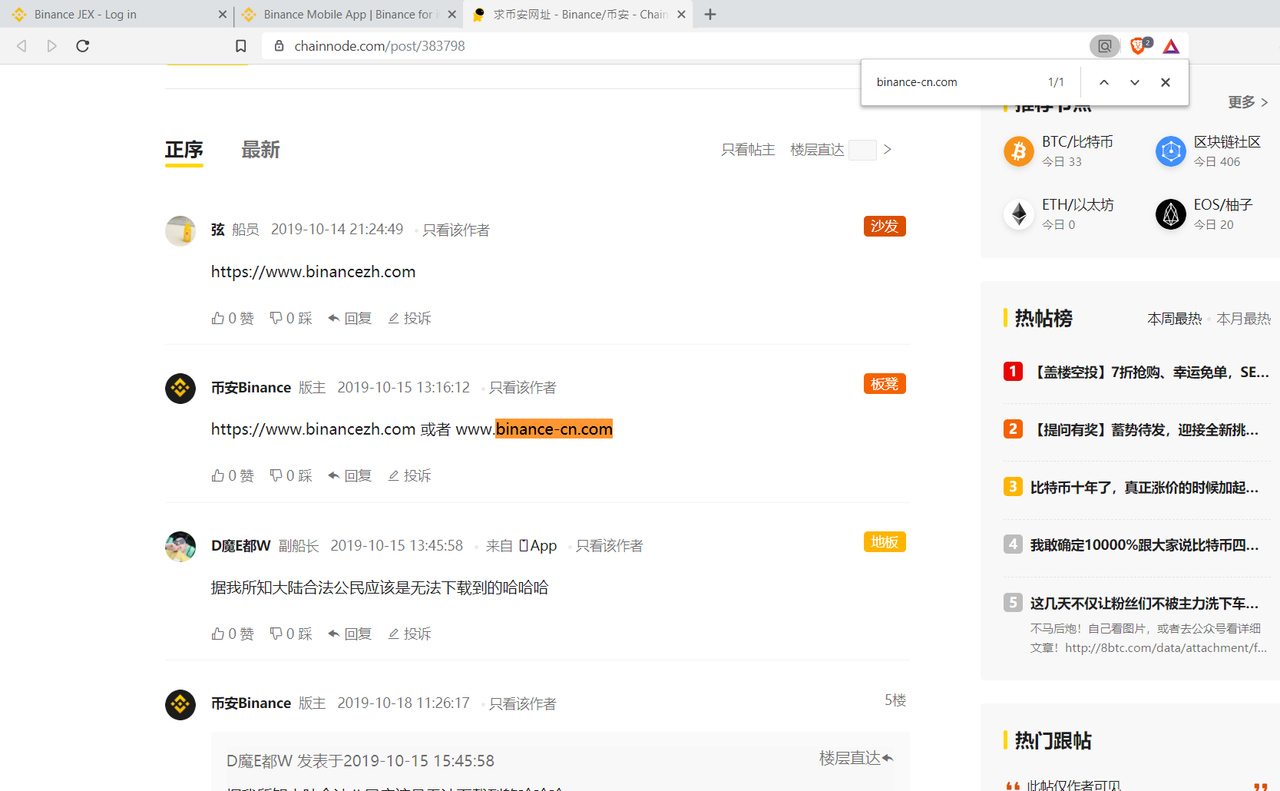Report 币安Binance 13:16:12 post via 投诉
The height and width of the screenshot is (791, 1280).
(410, 476)
